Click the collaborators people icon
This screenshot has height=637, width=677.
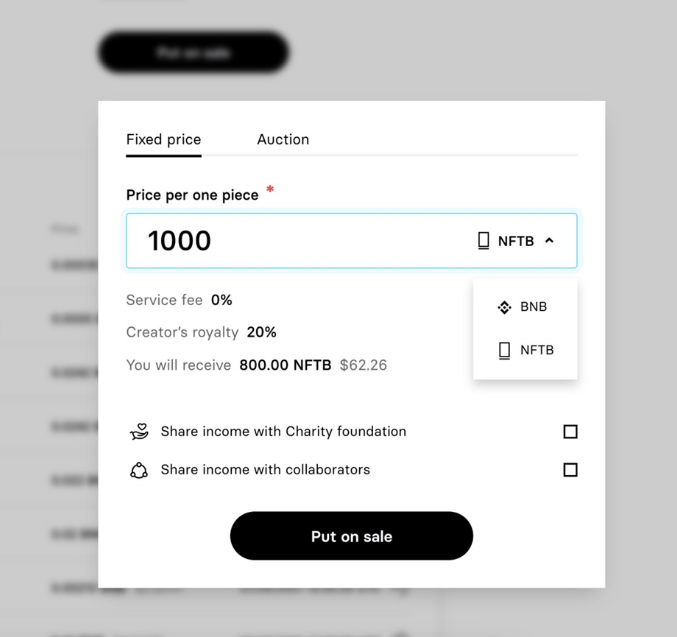139,470
